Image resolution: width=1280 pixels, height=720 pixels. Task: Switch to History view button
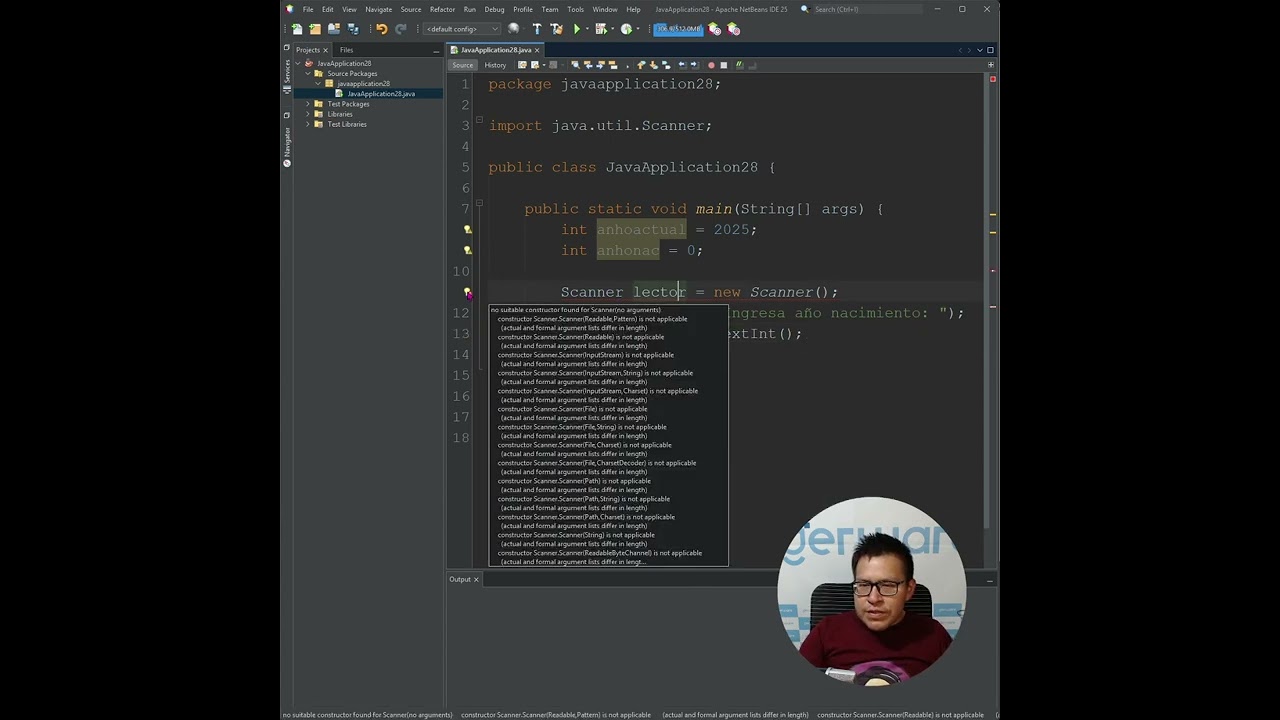pyautogui.click(x=495, y=65)
